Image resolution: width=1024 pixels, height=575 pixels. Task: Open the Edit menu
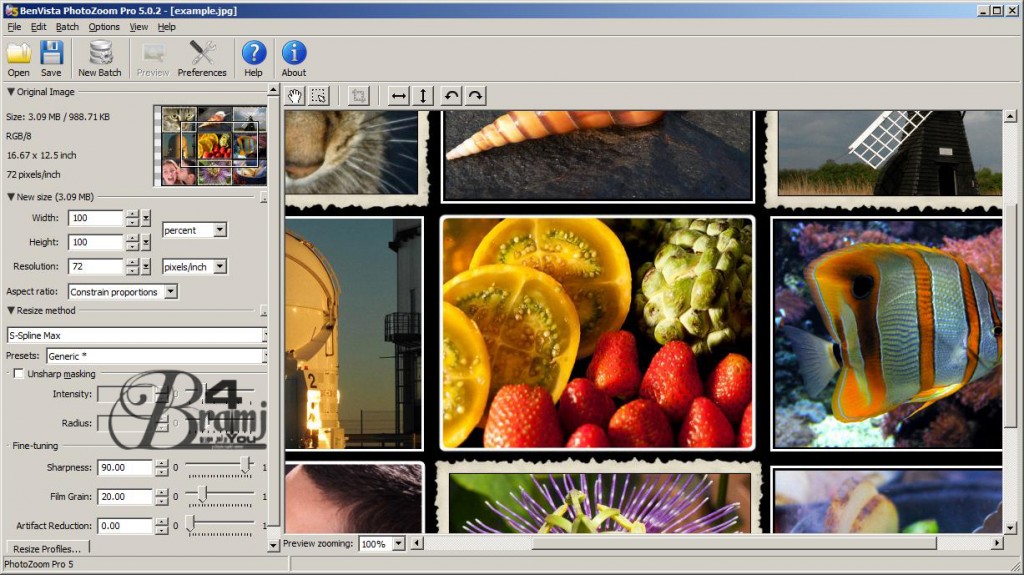[x=39, y=27]
